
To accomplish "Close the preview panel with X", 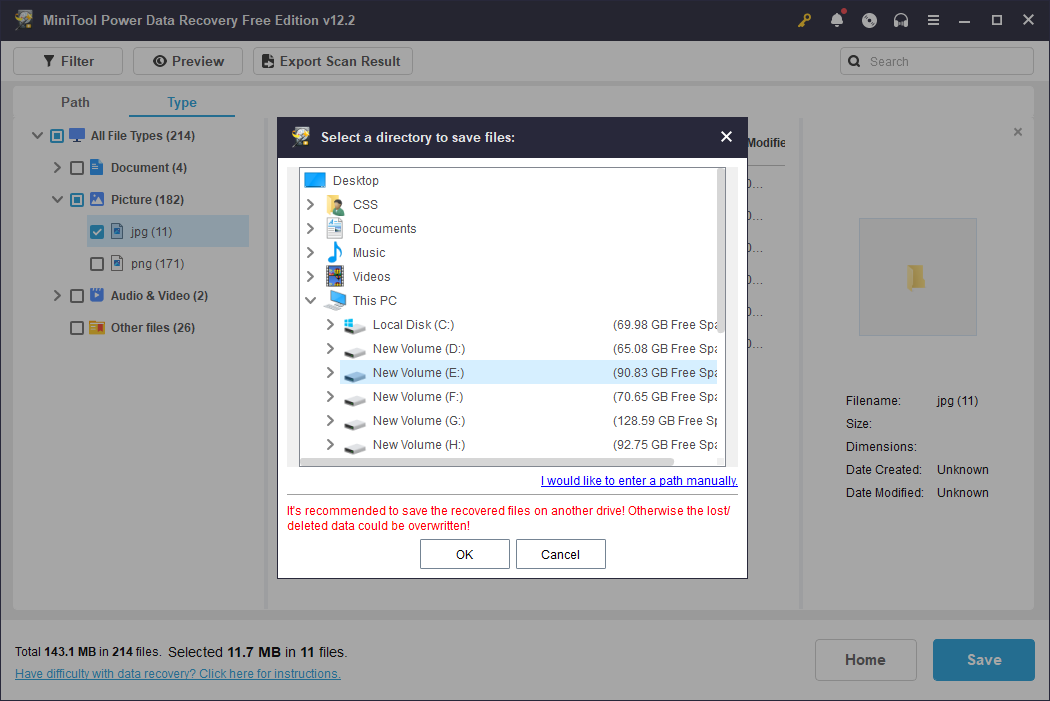I will (1018, 132).
